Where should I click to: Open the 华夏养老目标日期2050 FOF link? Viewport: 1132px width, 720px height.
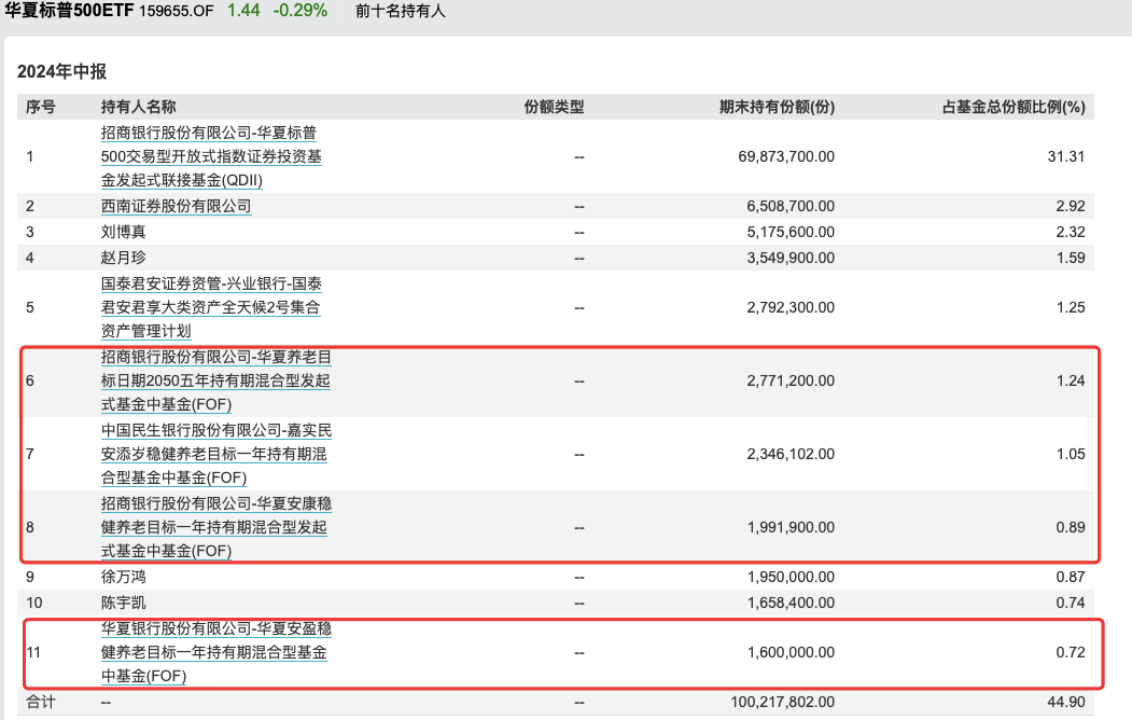click(x=215, y=381)
